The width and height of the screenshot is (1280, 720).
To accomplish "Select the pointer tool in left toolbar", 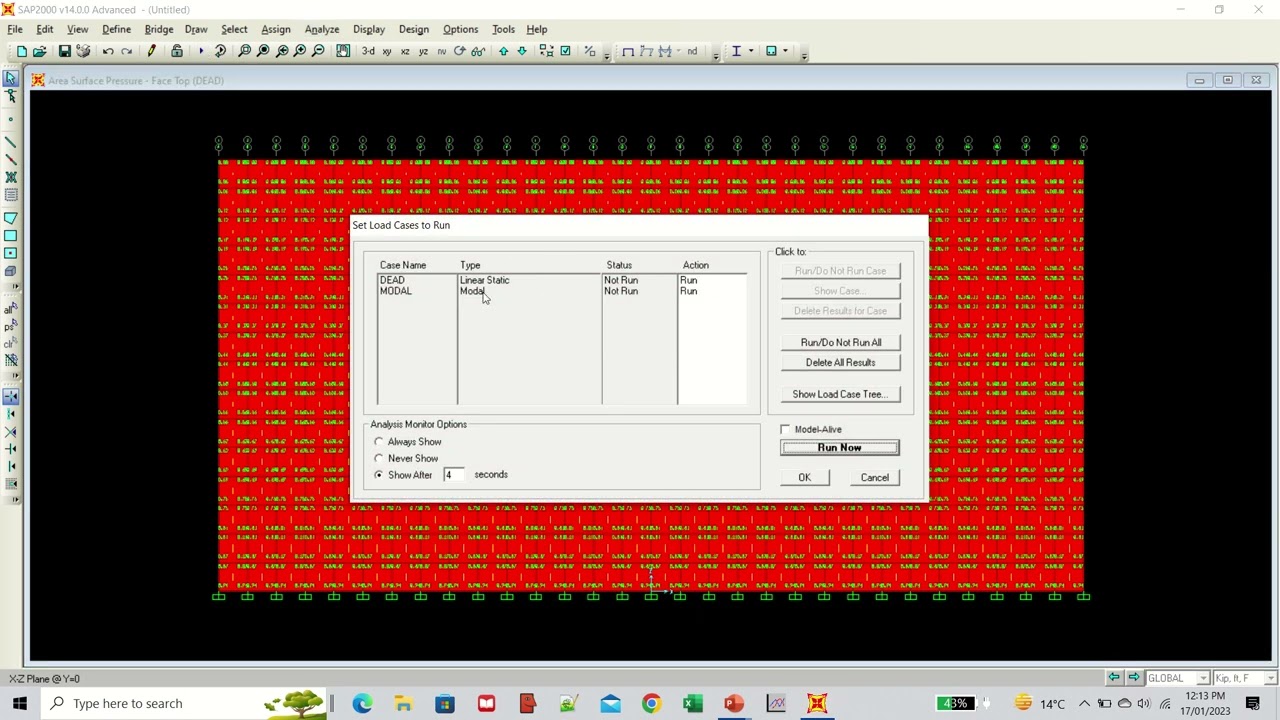I will point(11,79).
